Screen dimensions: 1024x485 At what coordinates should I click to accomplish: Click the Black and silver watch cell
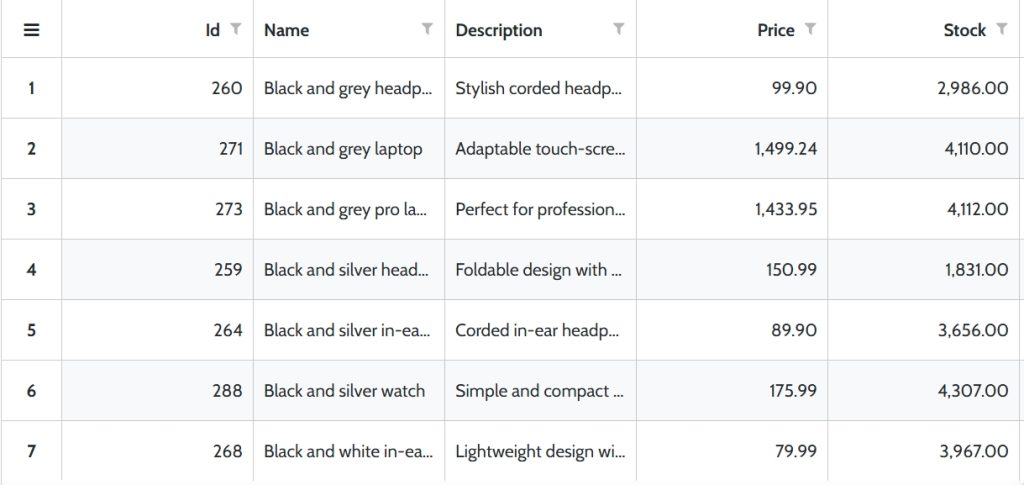coord(349,391)
